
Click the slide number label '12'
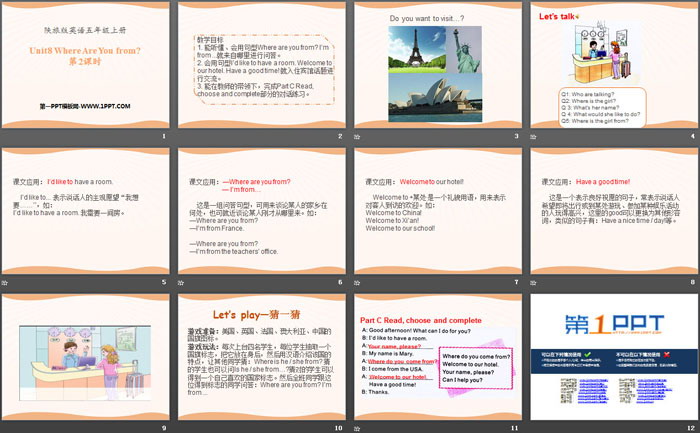click(691, 428)
